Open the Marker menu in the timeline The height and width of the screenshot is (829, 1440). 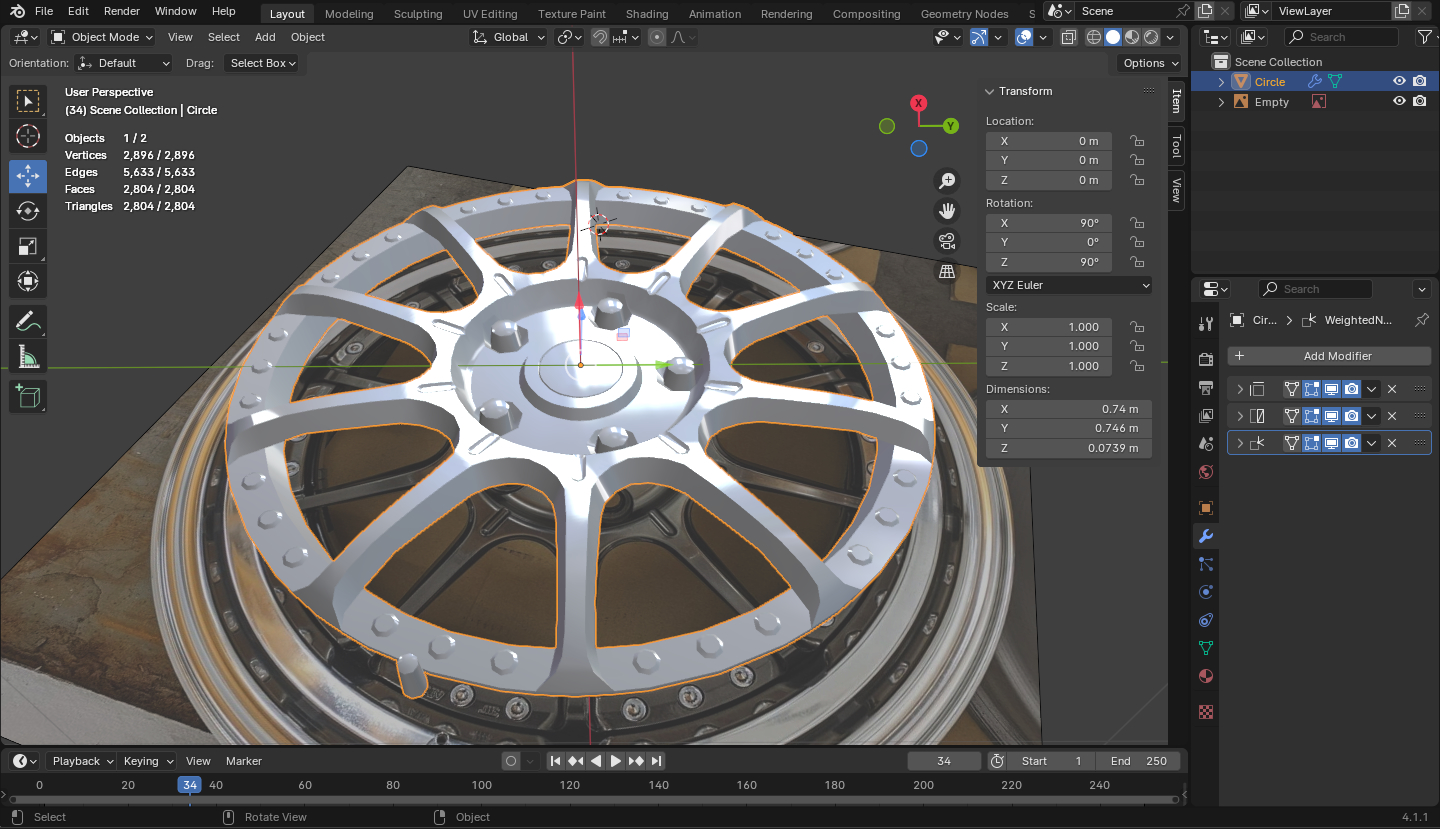(x=244, y=761)
